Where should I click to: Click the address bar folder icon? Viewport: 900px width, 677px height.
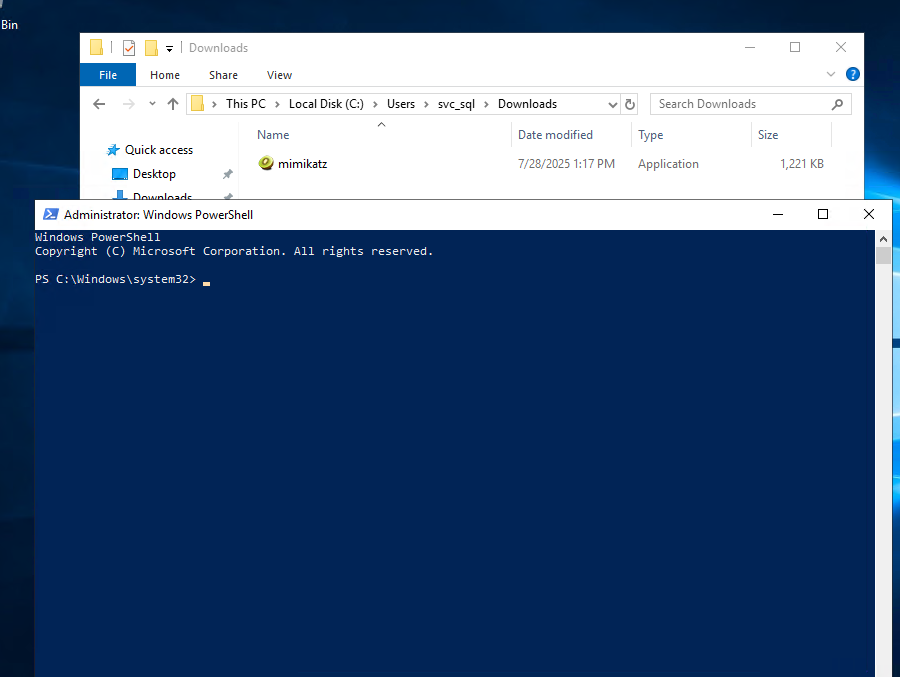pos(197,104)
